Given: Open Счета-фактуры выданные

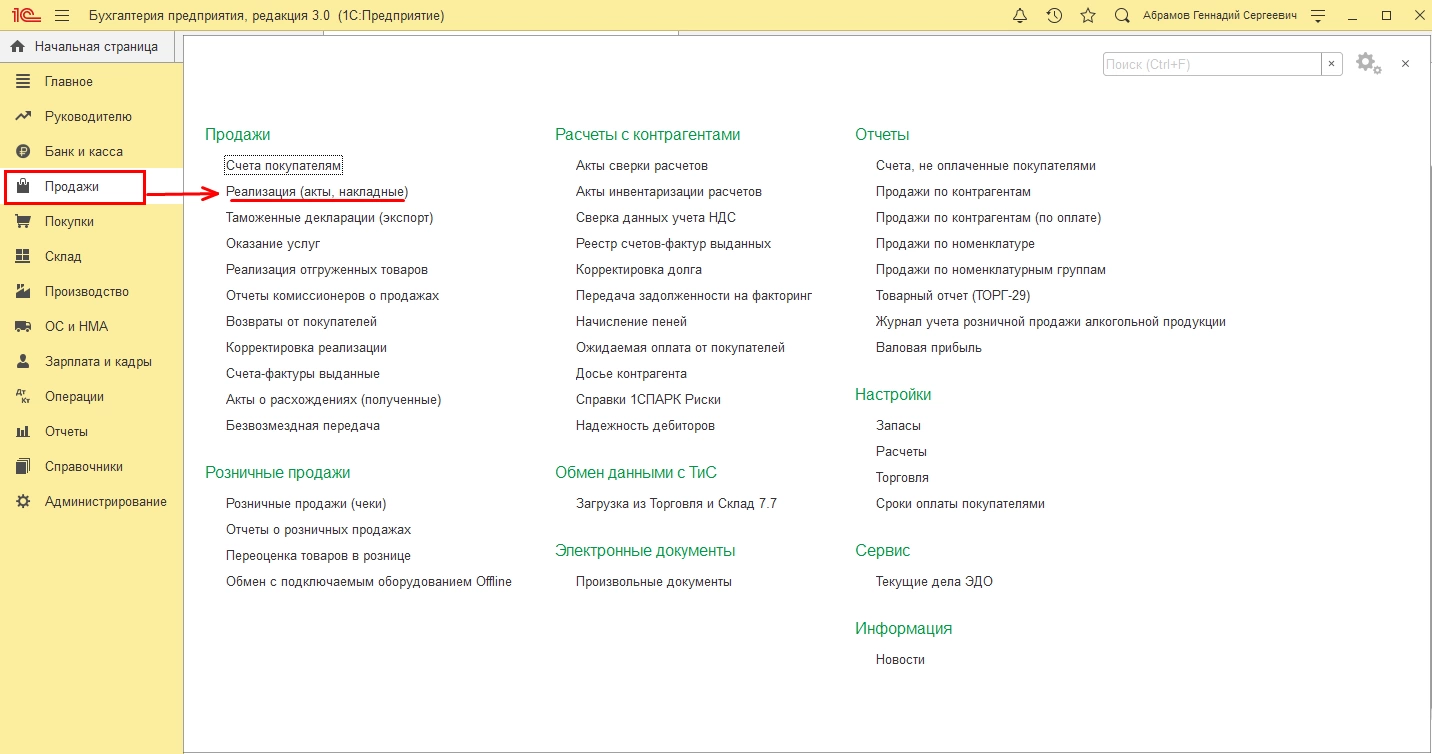Looking at the screenshot, I should click(303, 373).
